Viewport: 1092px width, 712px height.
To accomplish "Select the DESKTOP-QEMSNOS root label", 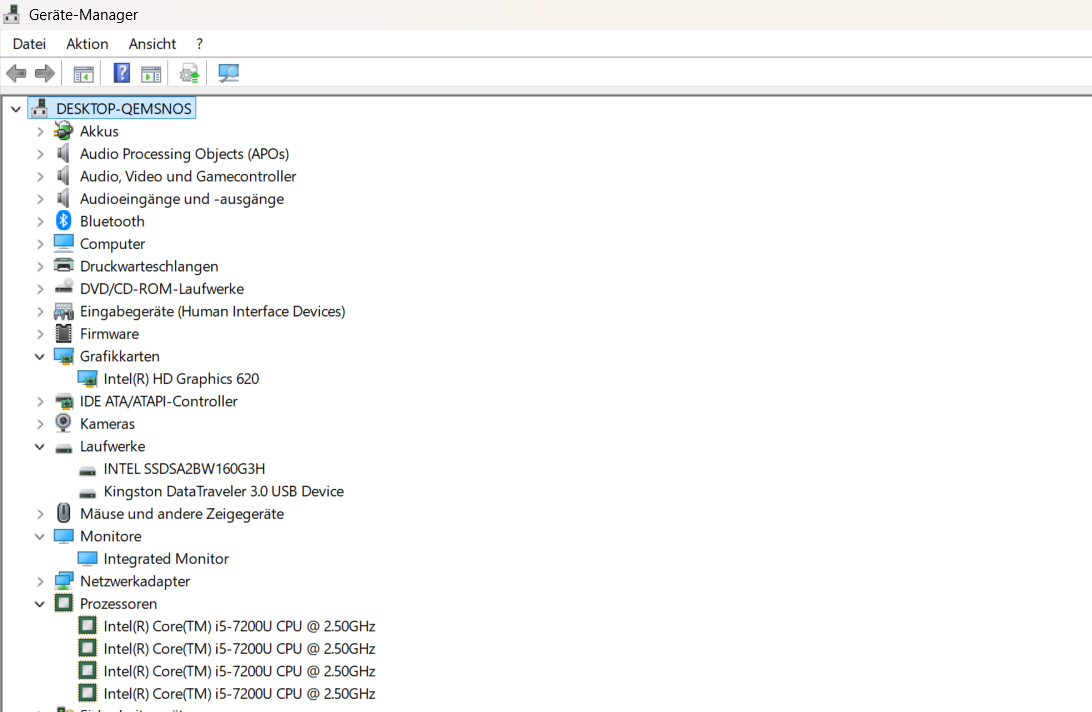I will click(124, 109).
